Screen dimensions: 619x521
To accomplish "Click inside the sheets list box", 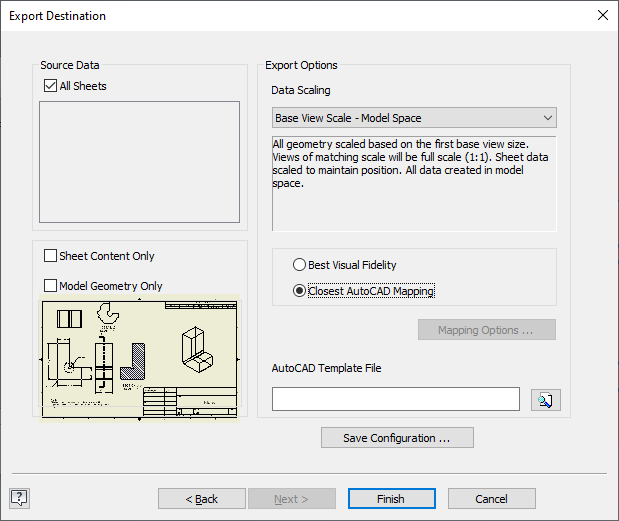I will click(x=139, y=162).
